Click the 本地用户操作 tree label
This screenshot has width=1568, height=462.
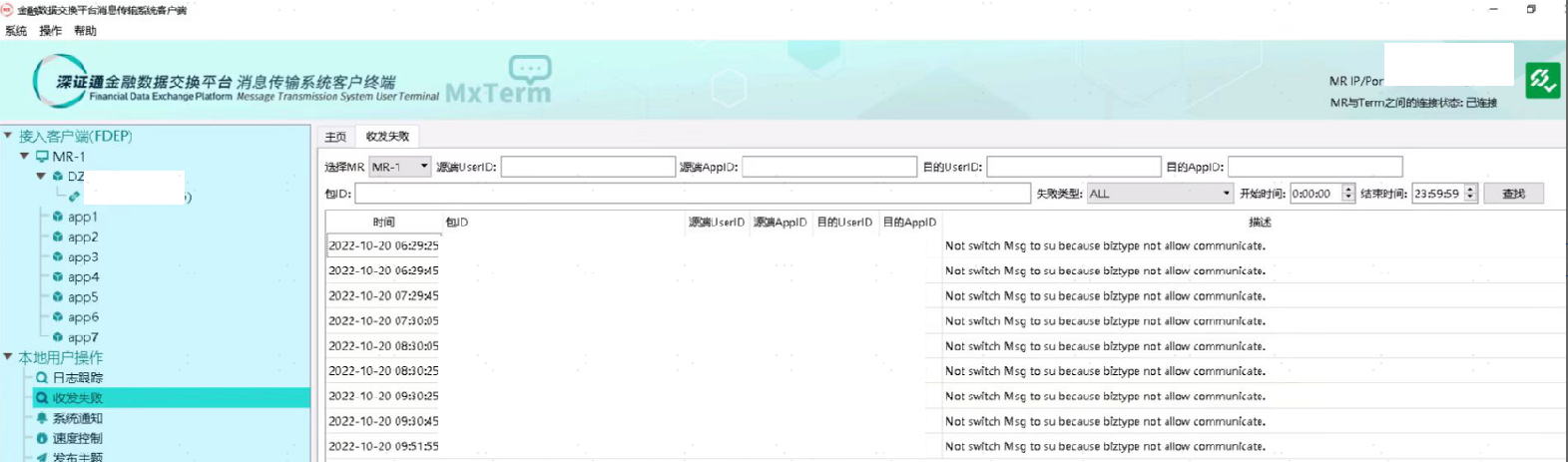pos(60,356)
